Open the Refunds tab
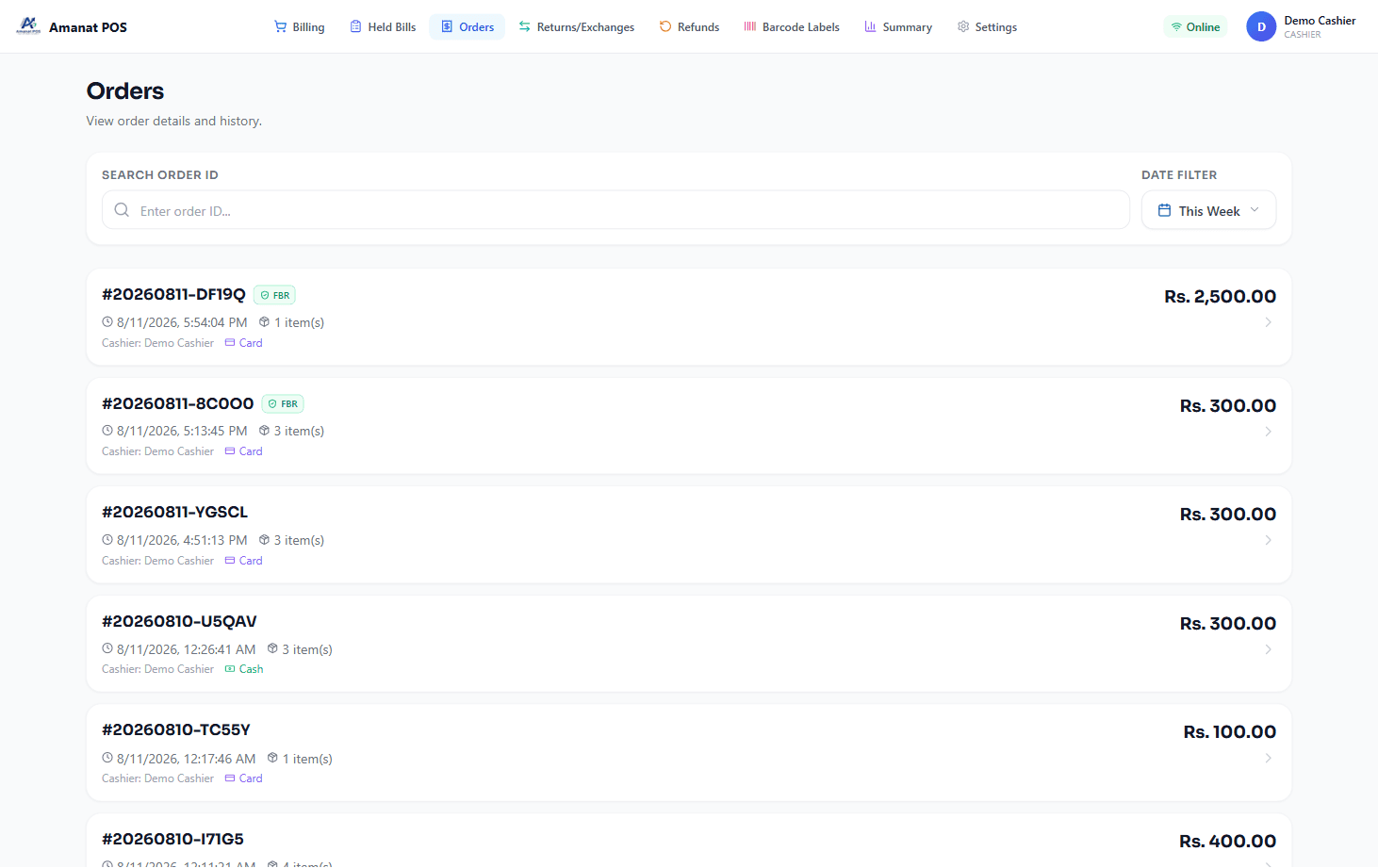 click(x=689, y=26)
